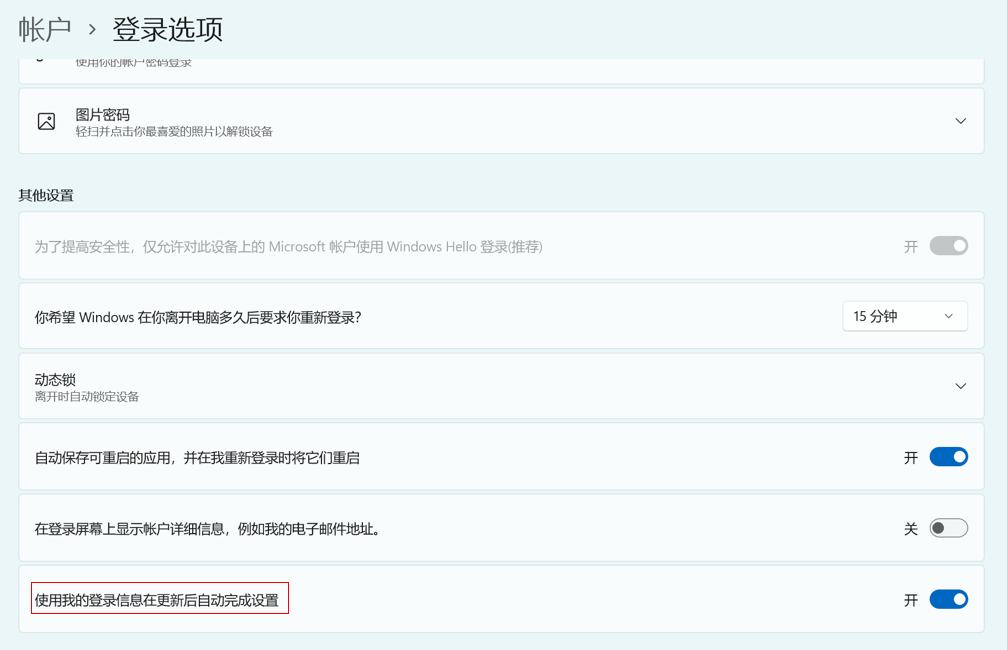Click the breadcrumb arrow after 帐户

tap(92, 30)
